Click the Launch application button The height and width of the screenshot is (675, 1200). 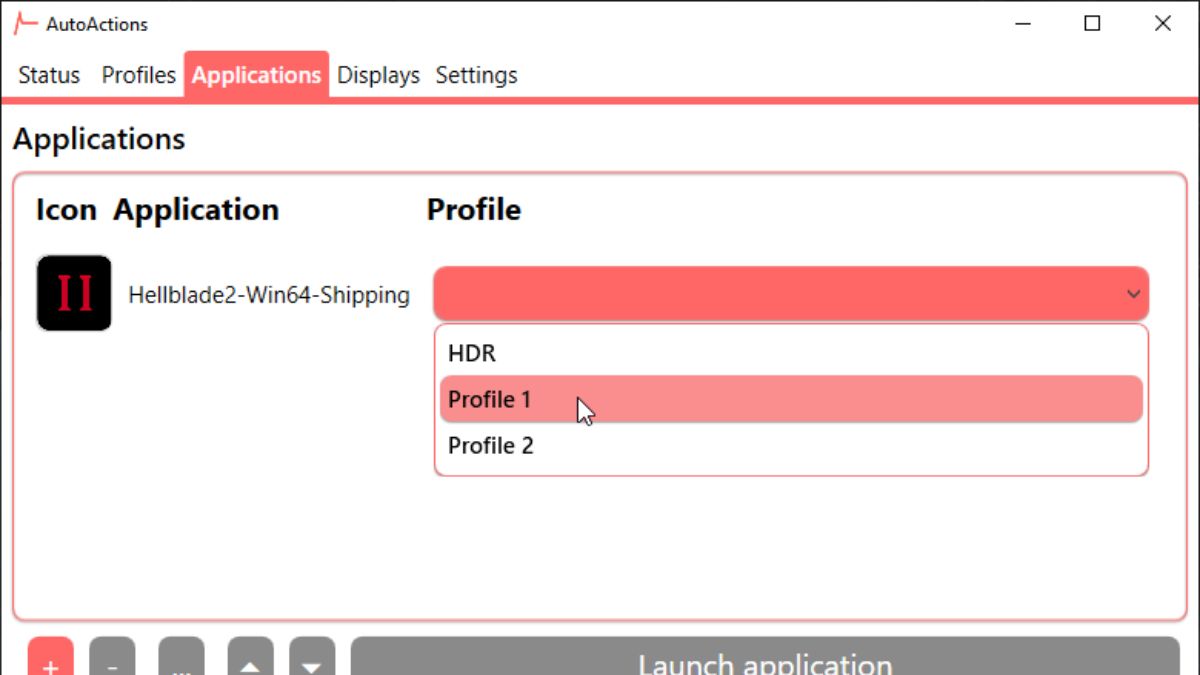(765, 659)
